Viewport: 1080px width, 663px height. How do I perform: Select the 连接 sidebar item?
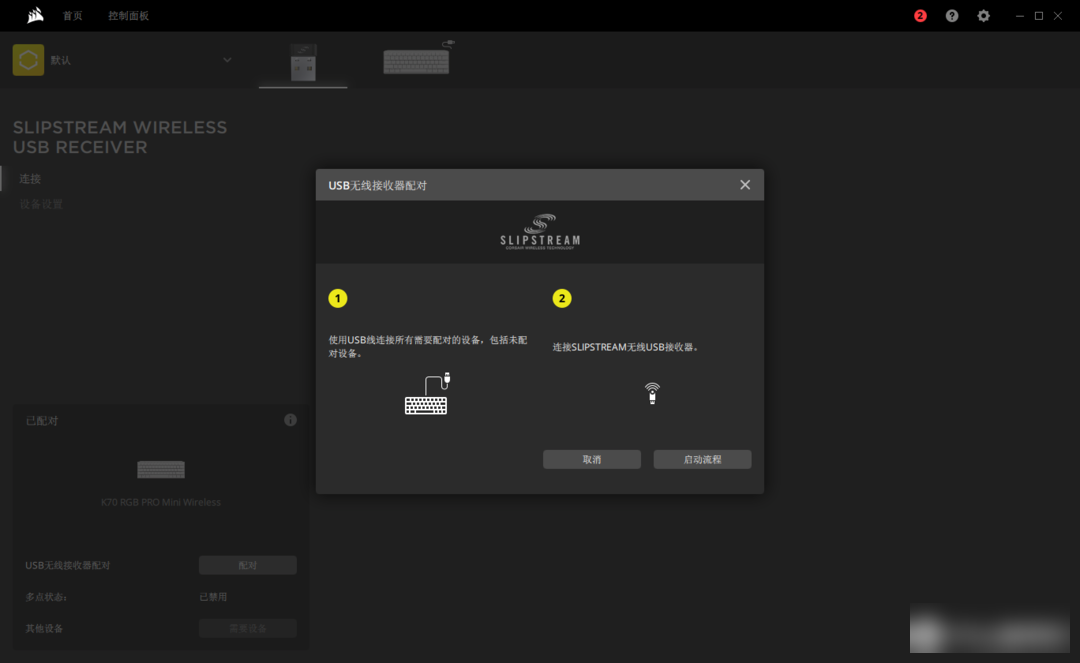31,179
